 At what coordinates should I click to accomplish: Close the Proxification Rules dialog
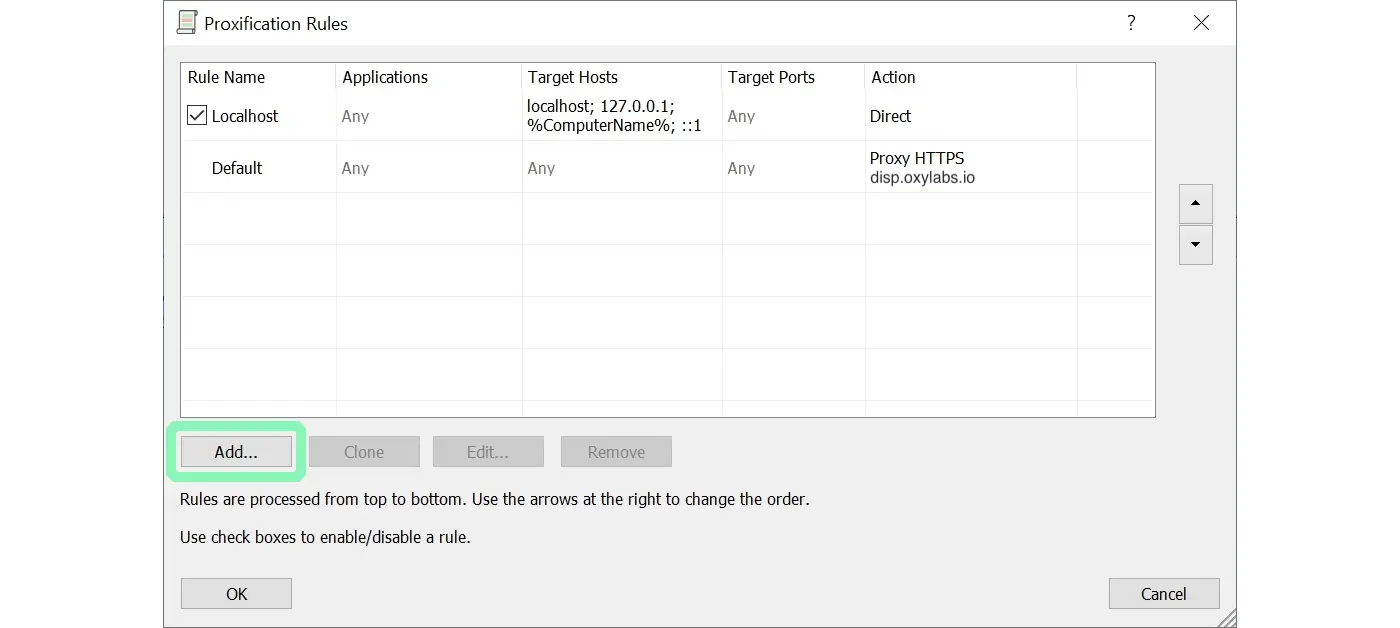[1201, 23]
